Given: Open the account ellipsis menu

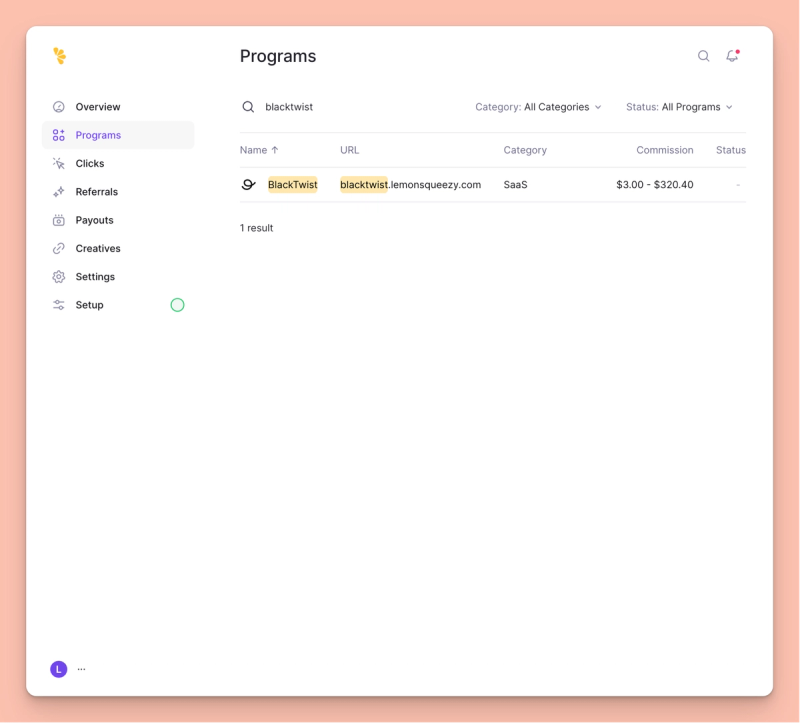Looking at the screenshot, I should point(82,669).
